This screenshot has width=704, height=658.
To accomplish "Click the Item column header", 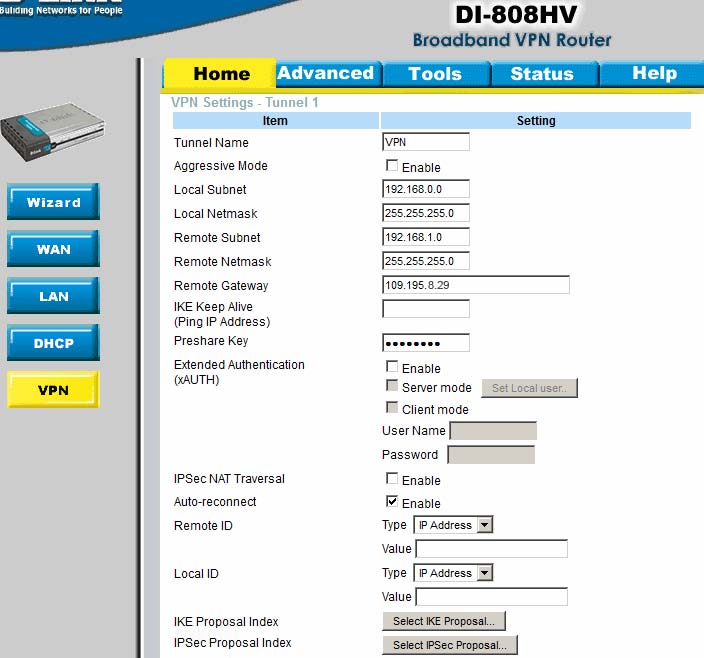I will pos(276,121).
